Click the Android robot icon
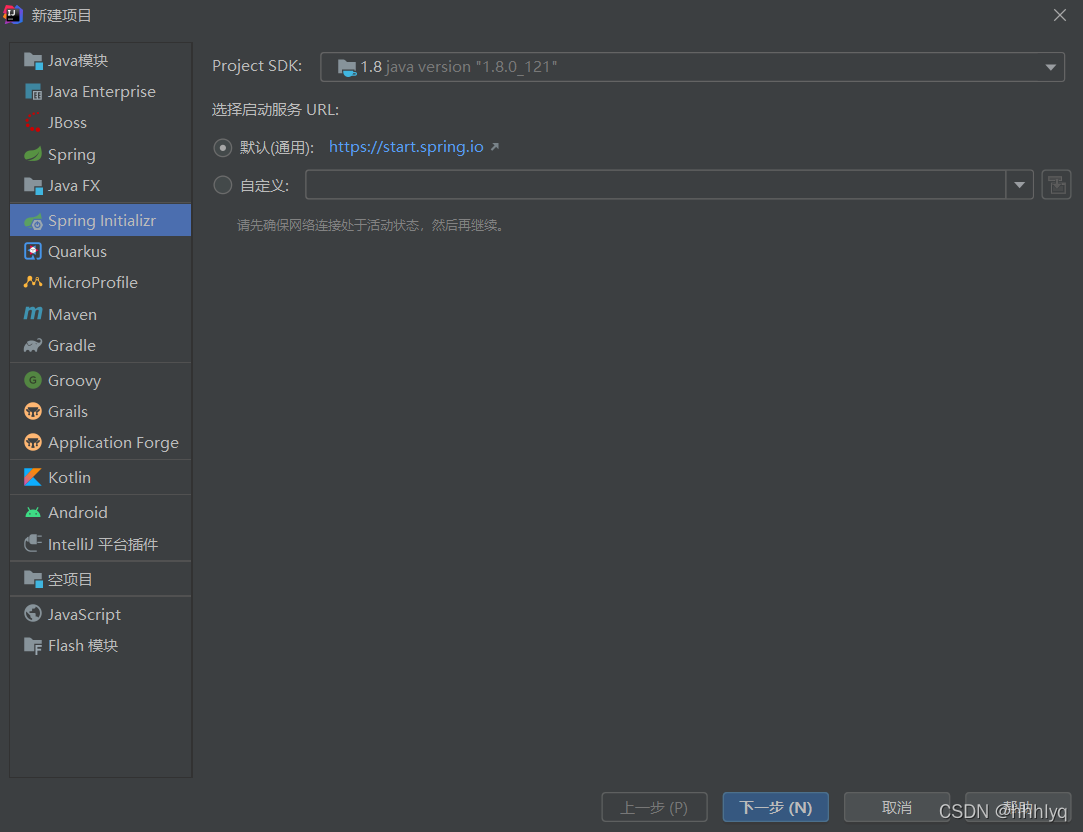Screen dimensions: 1083x832 pos(32,512)
